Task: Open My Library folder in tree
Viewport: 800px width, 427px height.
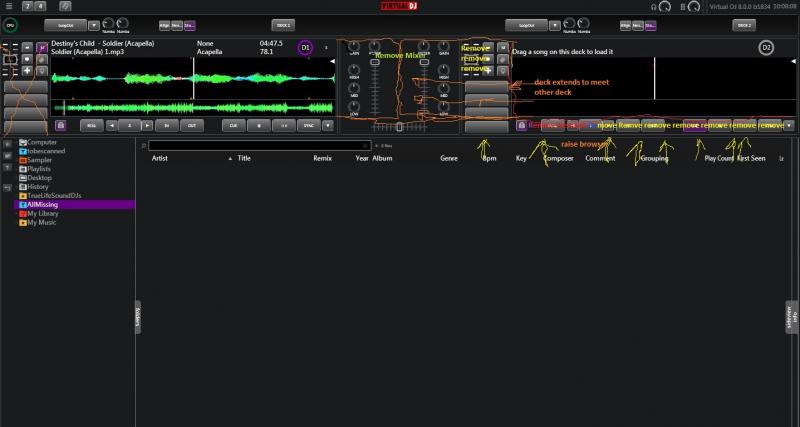Action: click(39, 213)
